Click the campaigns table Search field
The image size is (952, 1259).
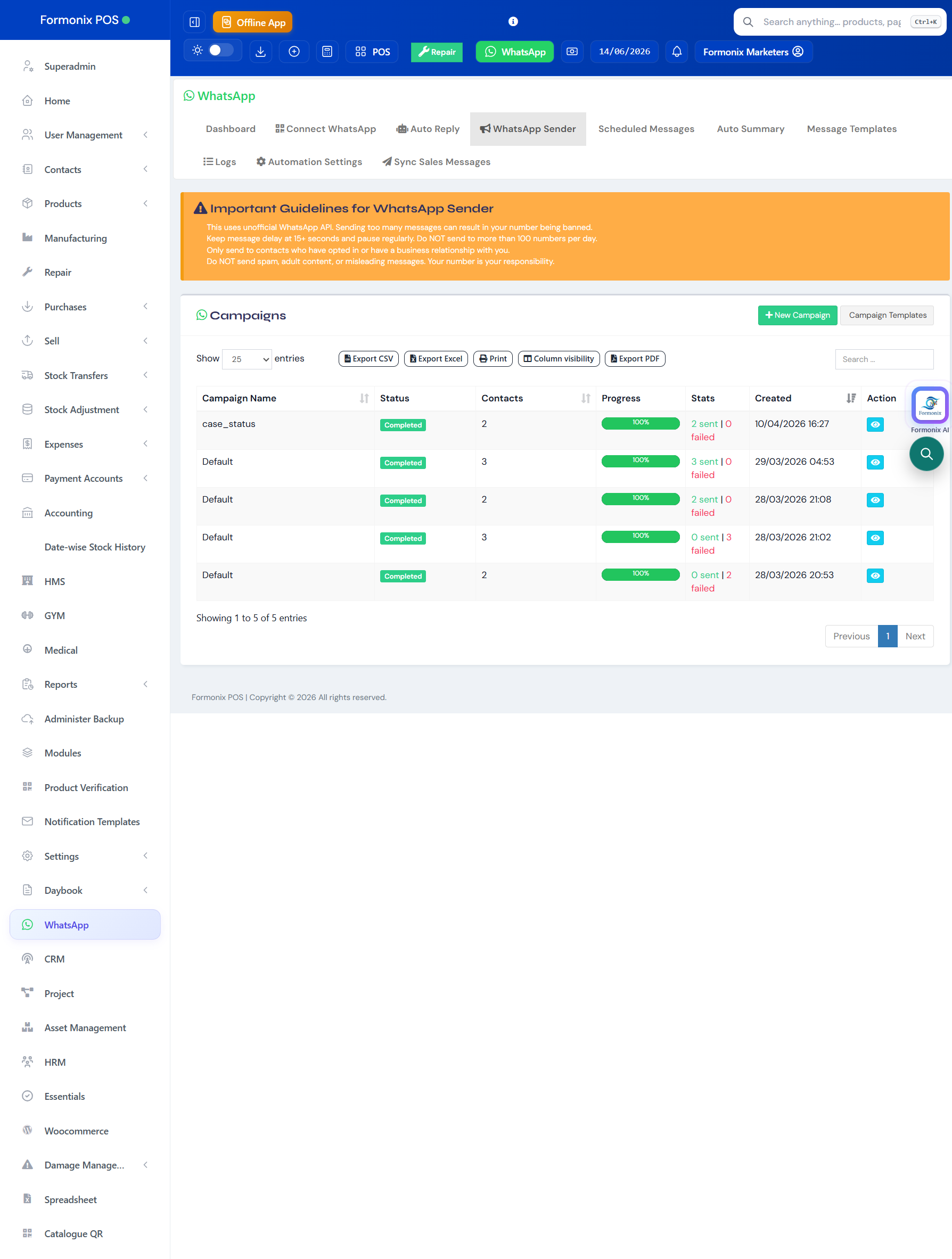click(884, 359)
